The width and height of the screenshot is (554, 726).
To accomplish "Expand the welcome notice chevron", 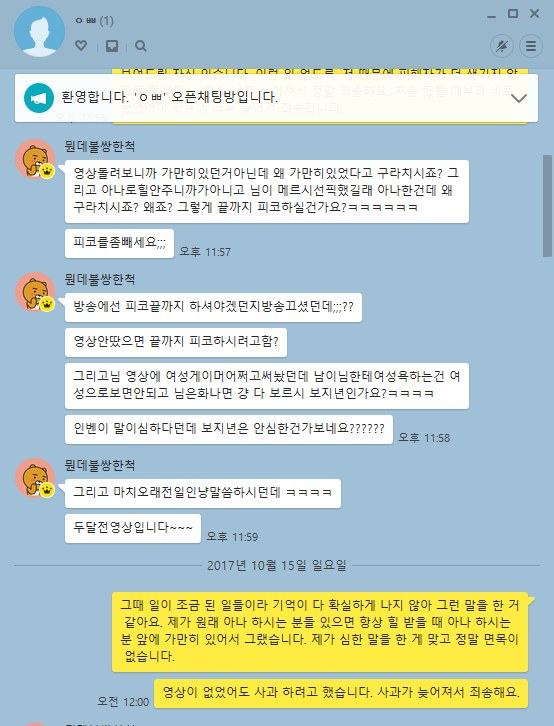I will pyautogui.click(x=519, y=99).
